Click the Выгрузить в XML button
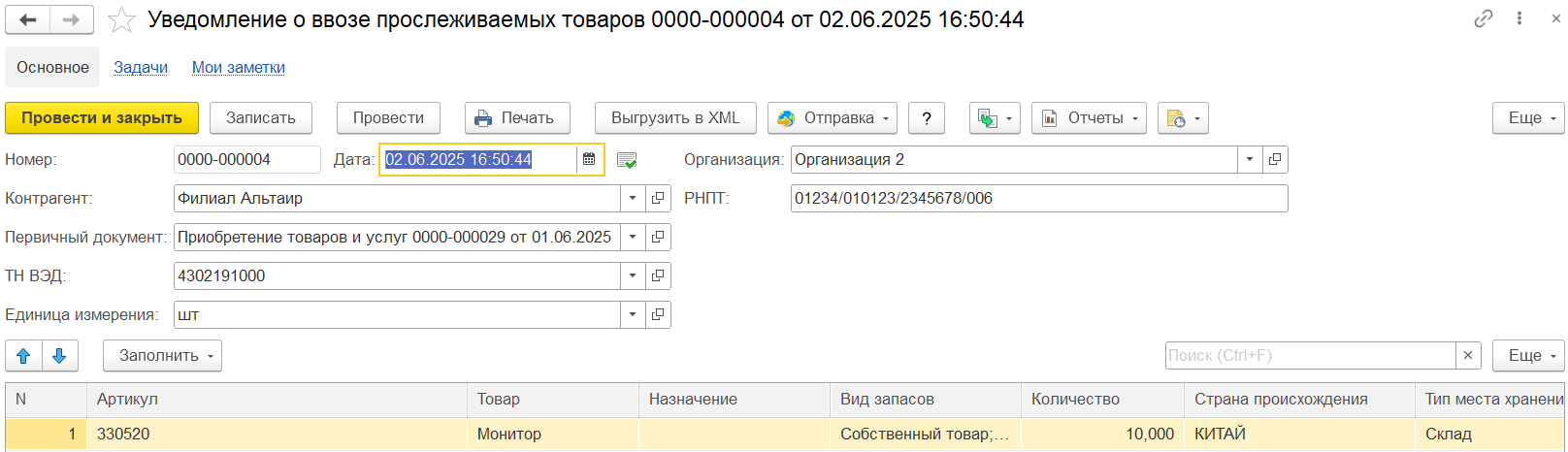The height and width of the screenshot is (452, 1568). [x=675, y=118]
